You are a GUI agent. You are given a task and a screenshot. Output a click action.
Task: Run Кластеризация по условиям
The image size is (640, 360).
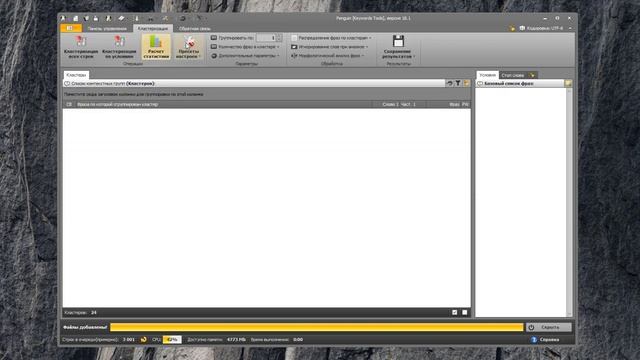pyautogui.click(x=119, y=47)
